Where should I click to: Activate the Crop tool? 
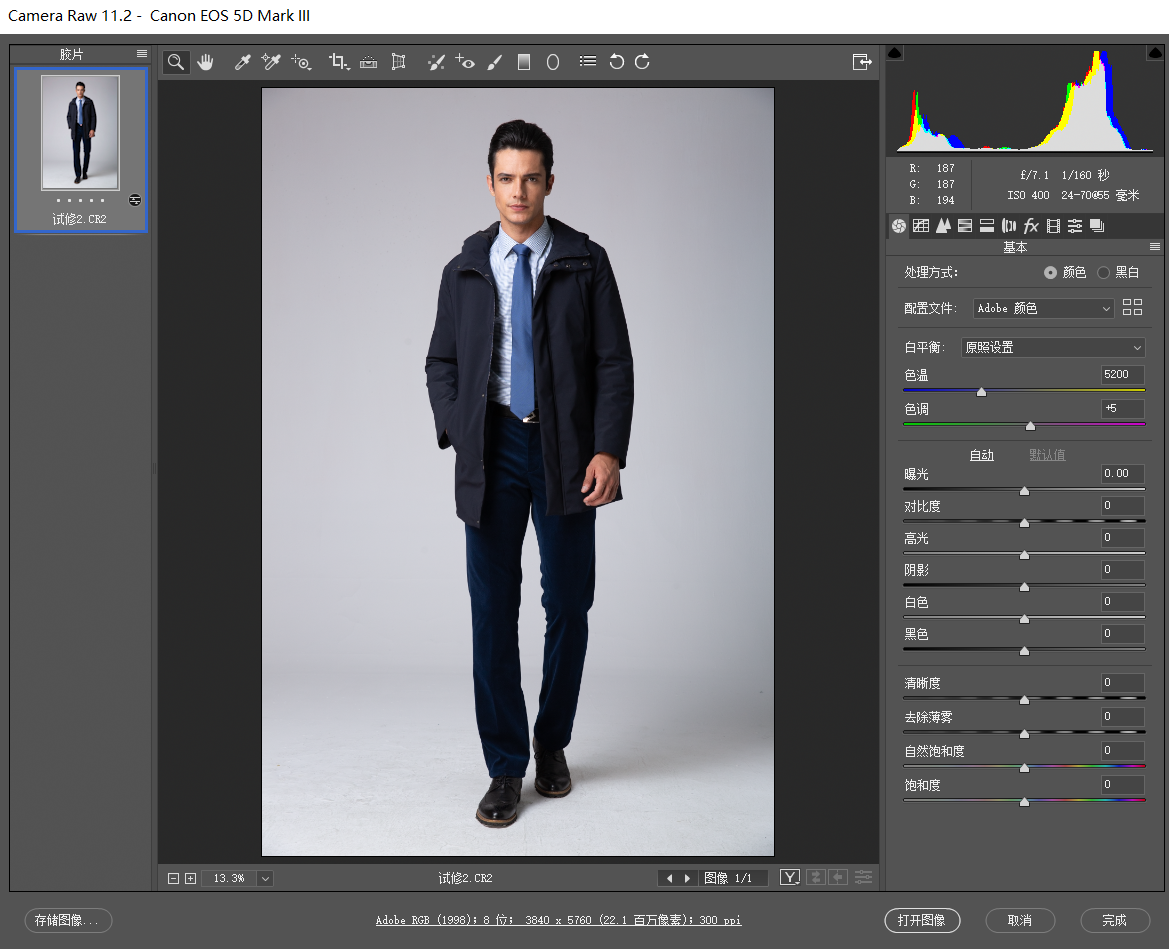point(339,62)
